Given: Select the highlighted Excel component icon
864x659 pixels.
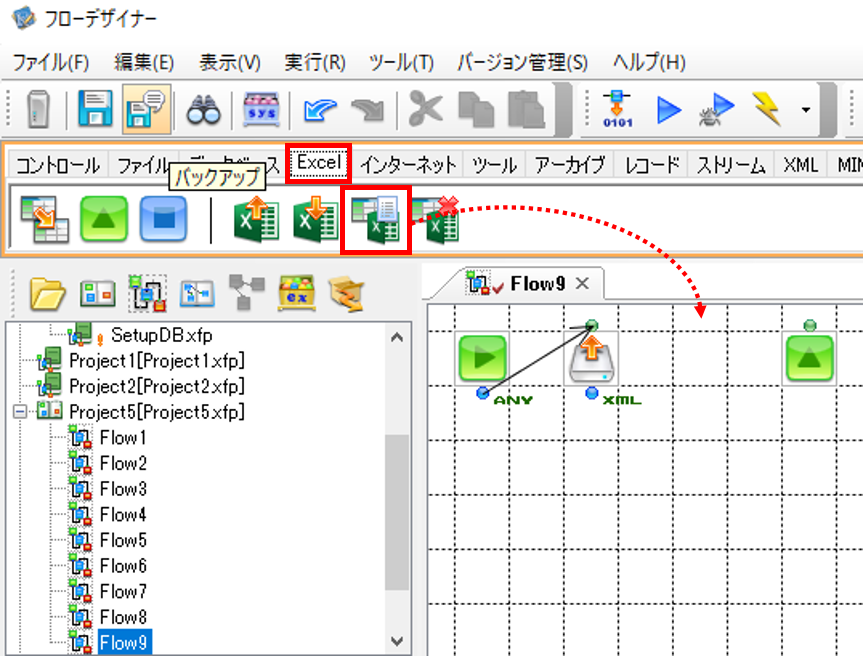Looking at the screenshot, I should click(376, 220).
